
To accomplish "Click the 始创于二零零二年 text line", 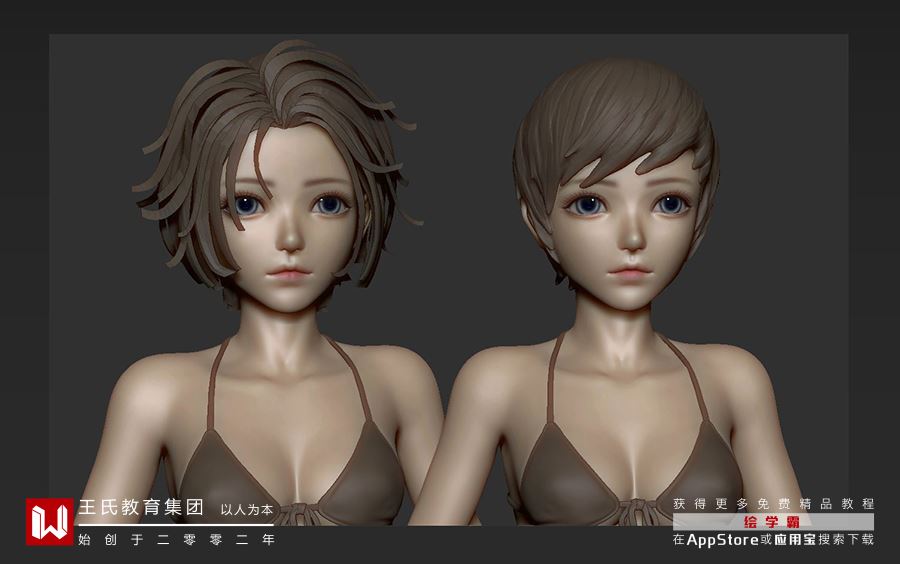I will tap(177, 539).
